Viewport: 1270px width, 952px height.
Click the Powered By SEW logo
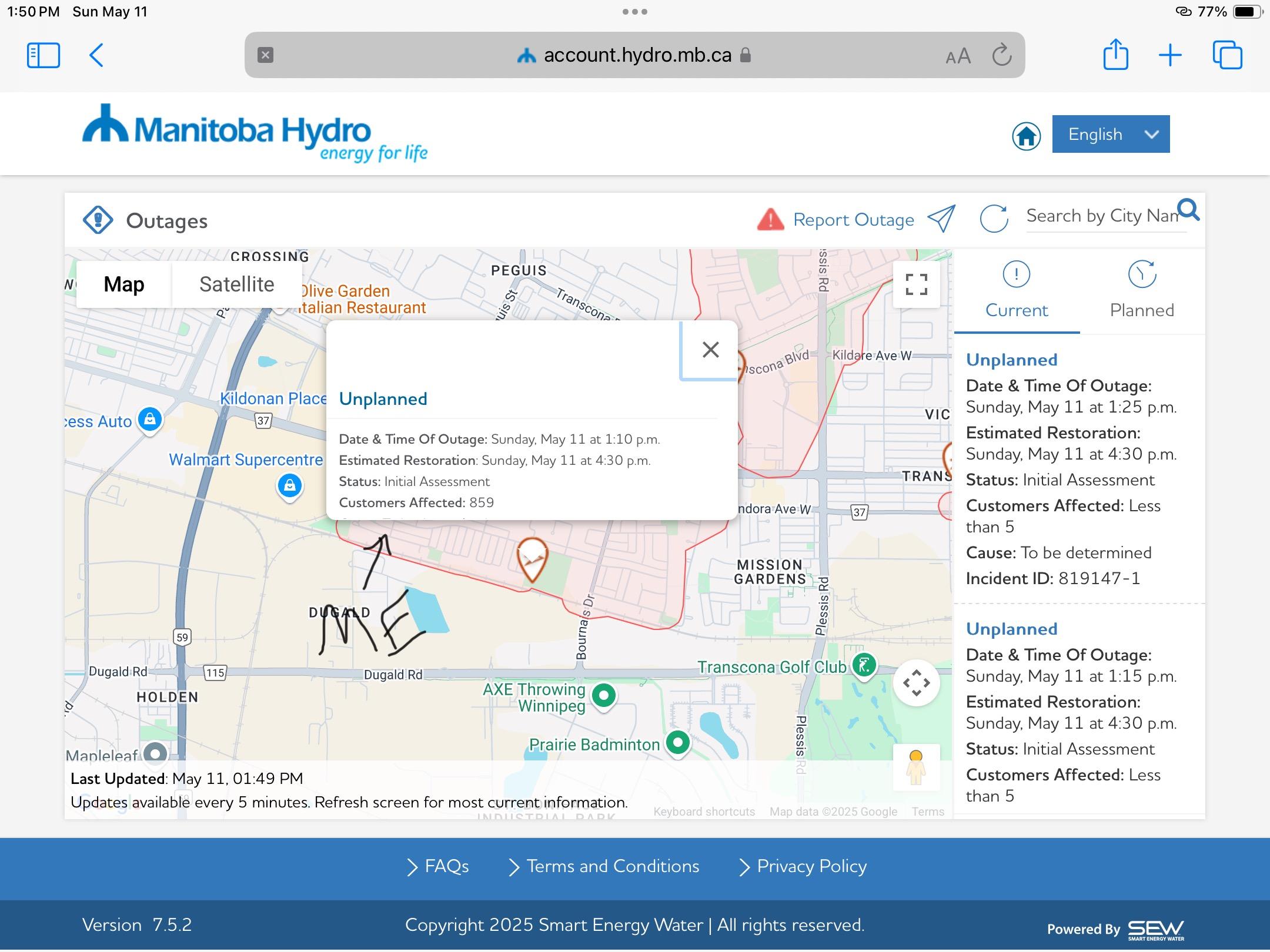point(1115,930)
